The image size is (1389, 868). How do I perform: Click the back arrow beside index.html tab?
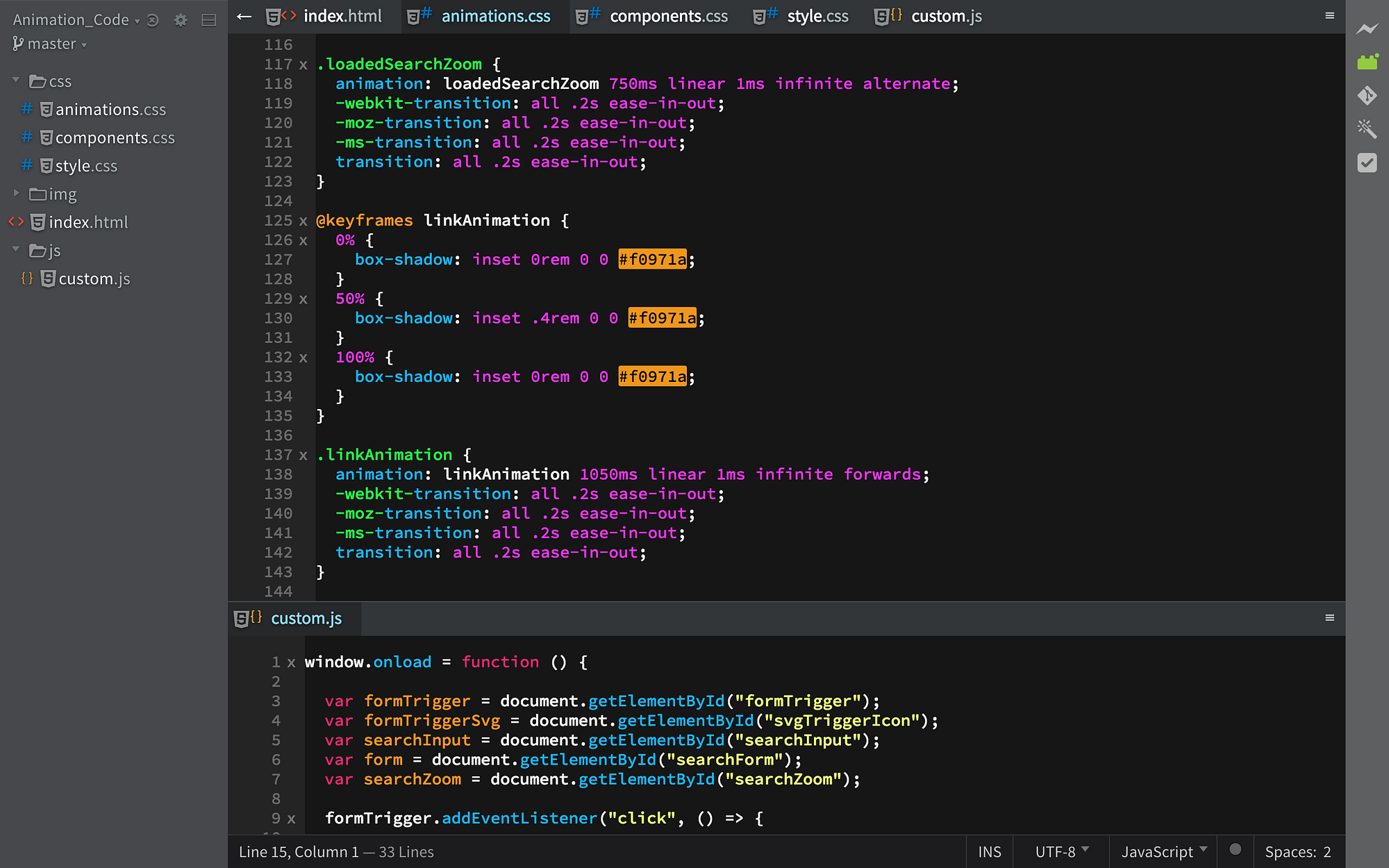(244, 16)
